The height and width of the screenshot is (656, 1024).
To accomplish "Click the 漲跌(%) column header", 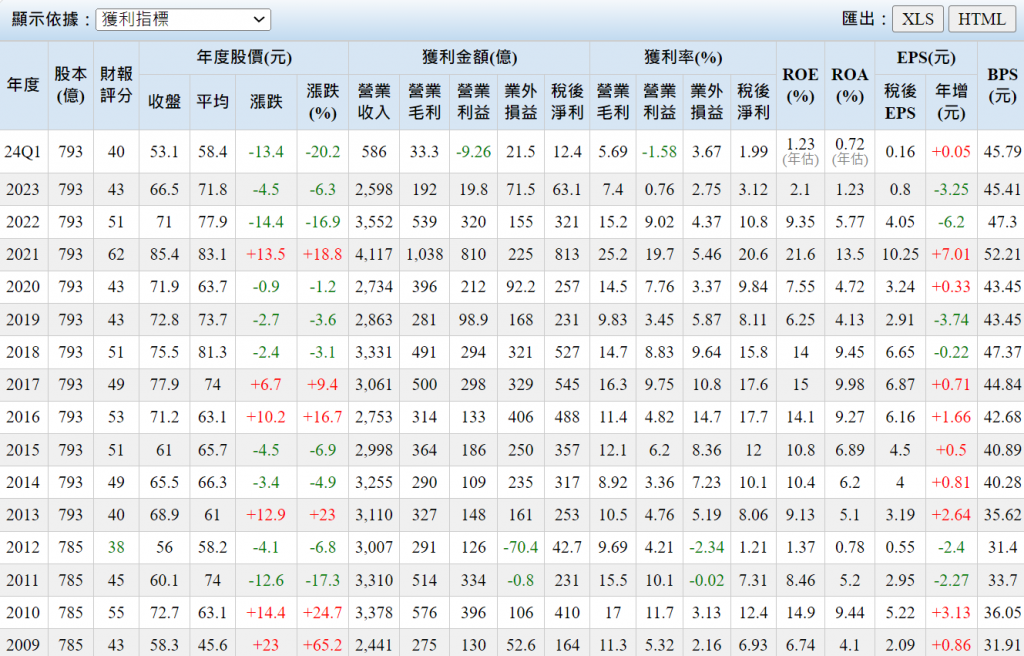I will click(322, 101).
